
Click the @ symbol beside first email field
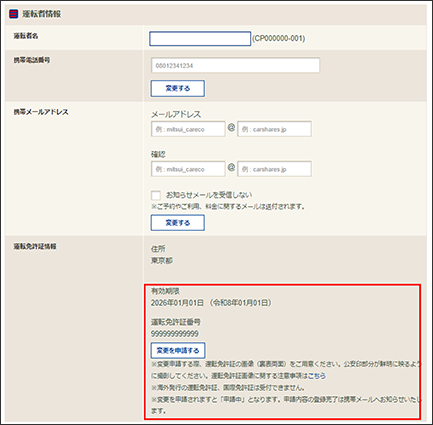(x=231, y=128)
